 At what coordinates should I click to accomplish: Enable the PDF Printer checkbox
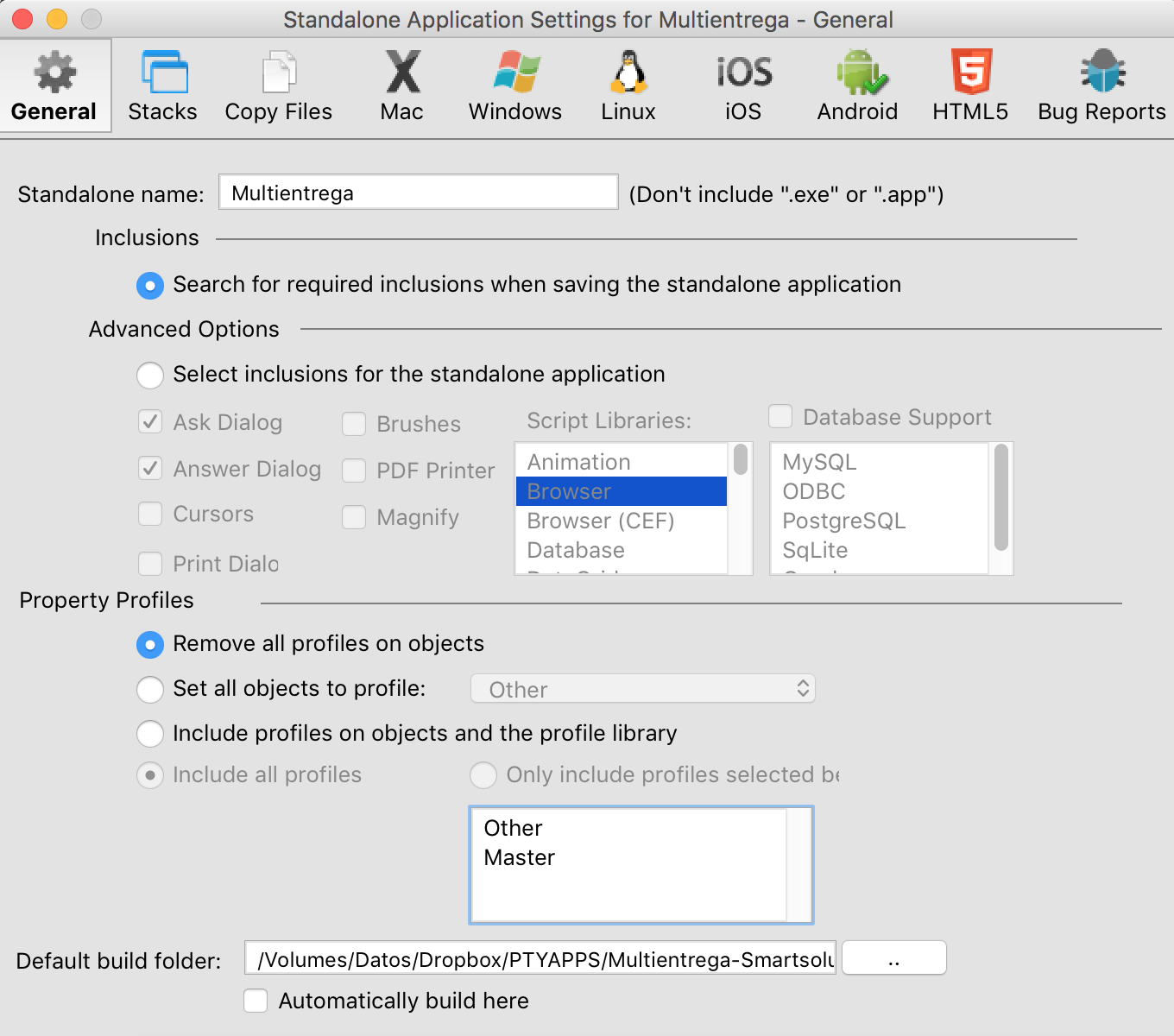point(354,471)
